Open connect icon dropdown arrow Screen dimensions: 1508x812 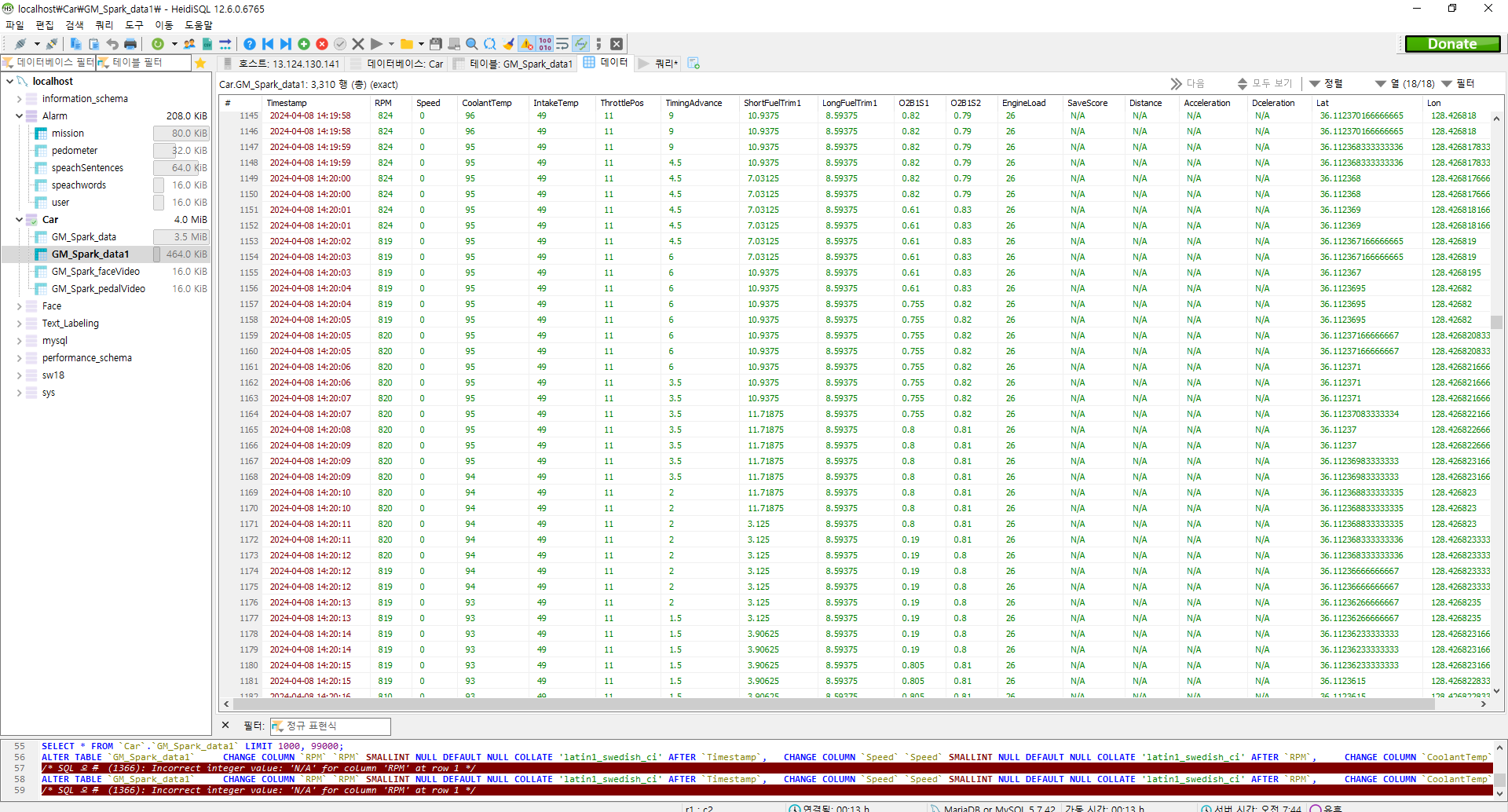pos(36,44)
